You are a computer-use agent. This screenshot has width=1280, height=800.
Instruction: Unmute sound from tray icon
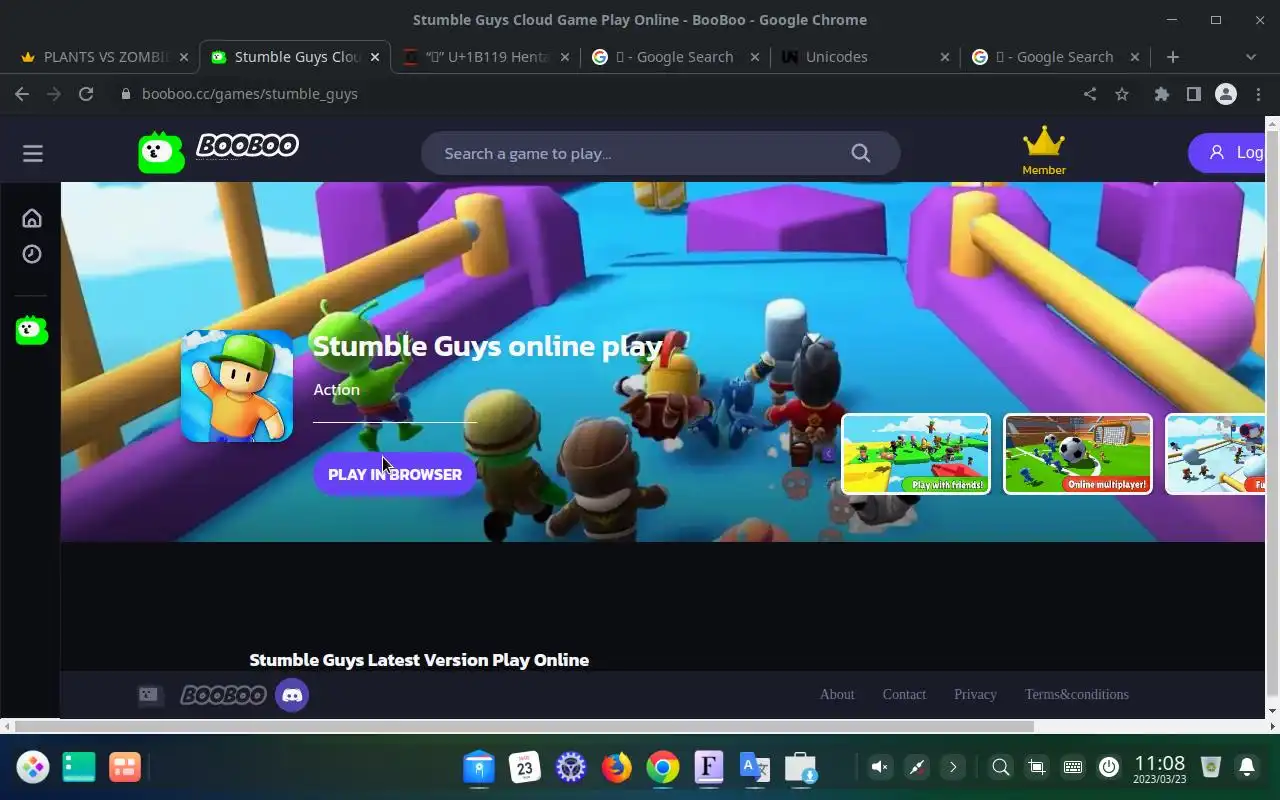[x=879, y=767]
